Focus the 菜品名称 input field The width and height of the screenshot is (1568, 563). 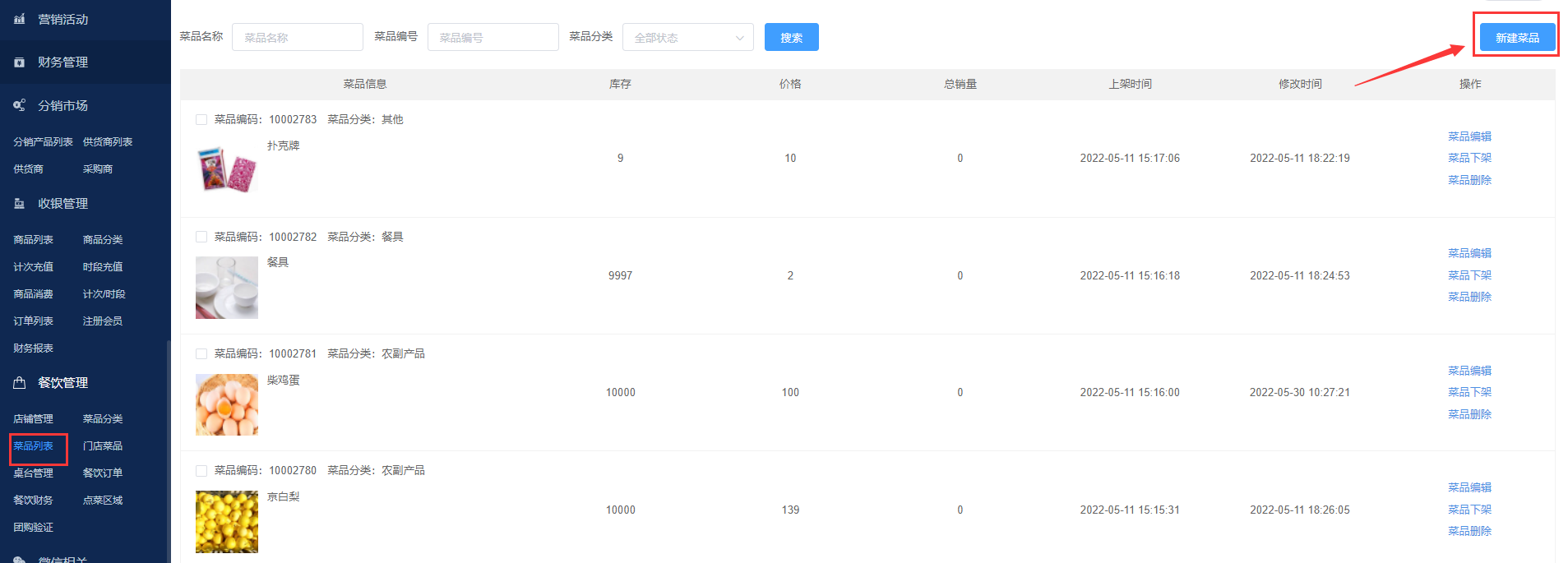298,38
